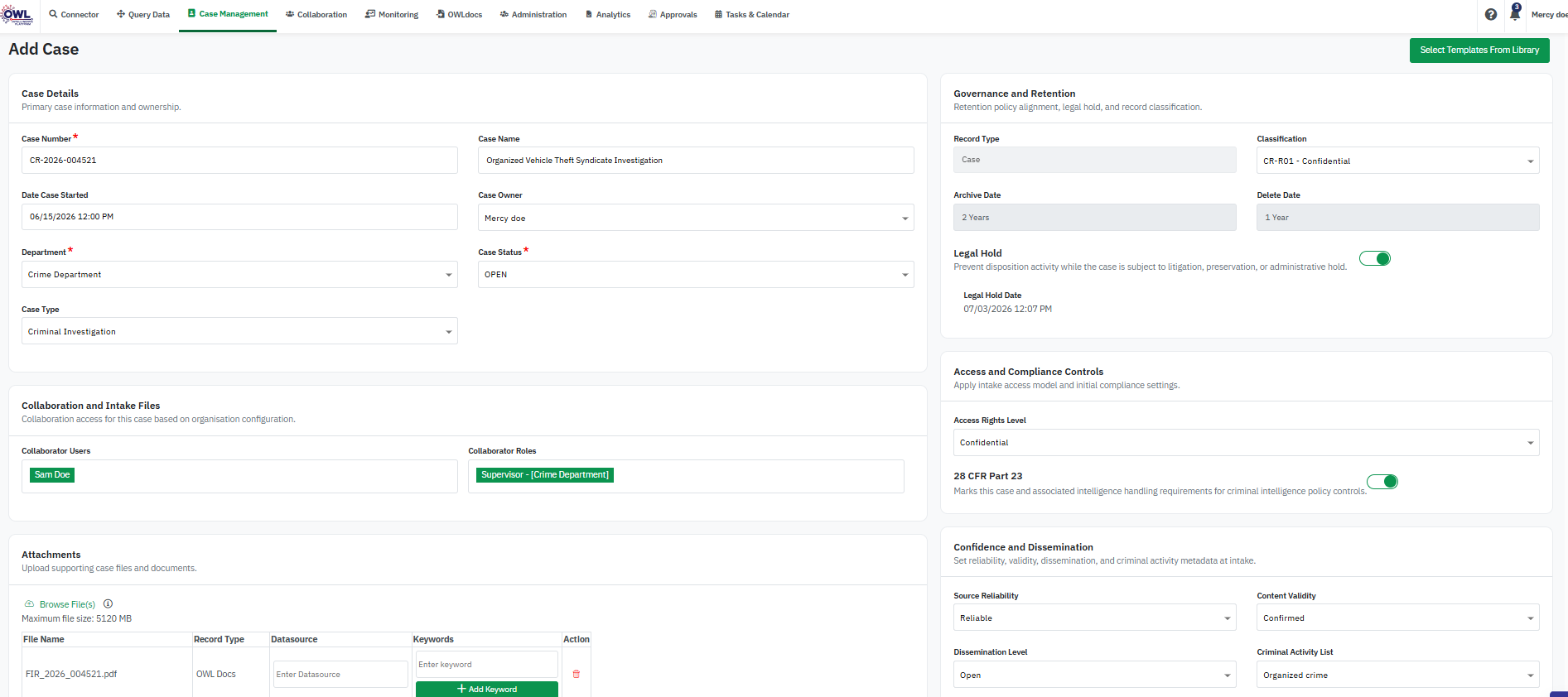Open the Connector menu
1568x697 pixels.
coord(74,14)
